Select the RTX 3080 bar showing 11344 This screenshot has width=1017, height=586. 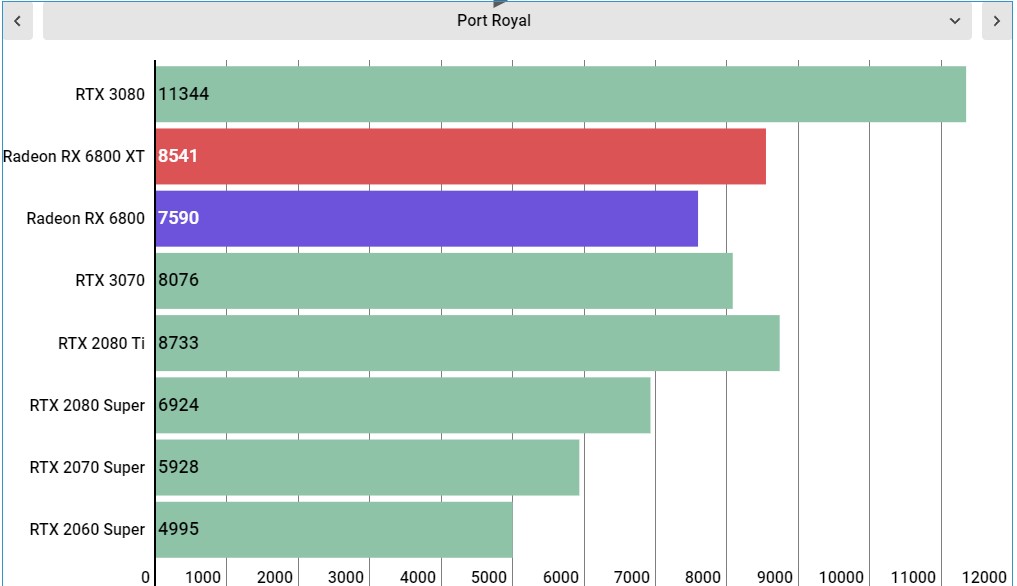[x=561, y=94]
